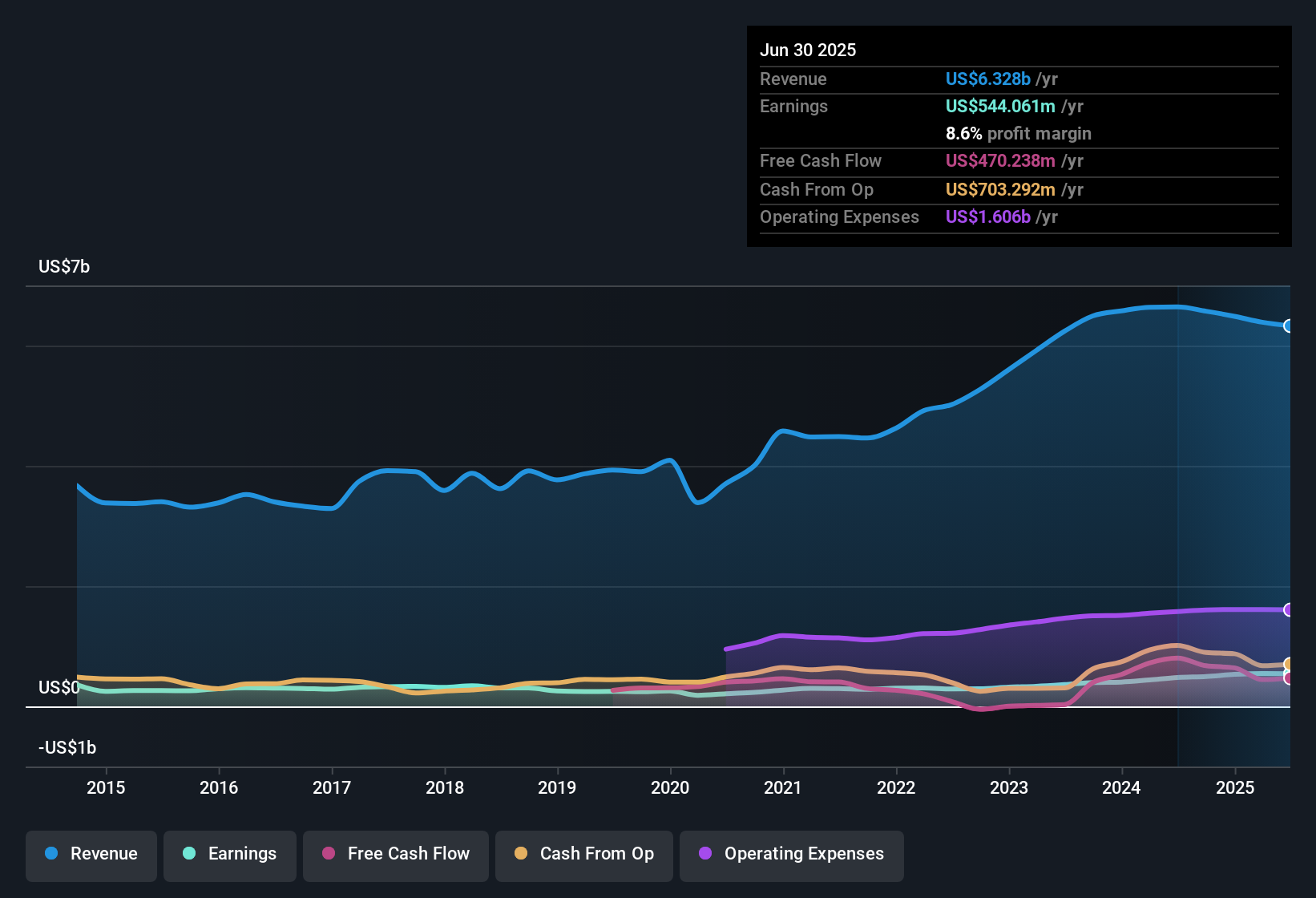
Task: Select the purple Operating Expenses legend dot
Action: (x=705, y=854)
